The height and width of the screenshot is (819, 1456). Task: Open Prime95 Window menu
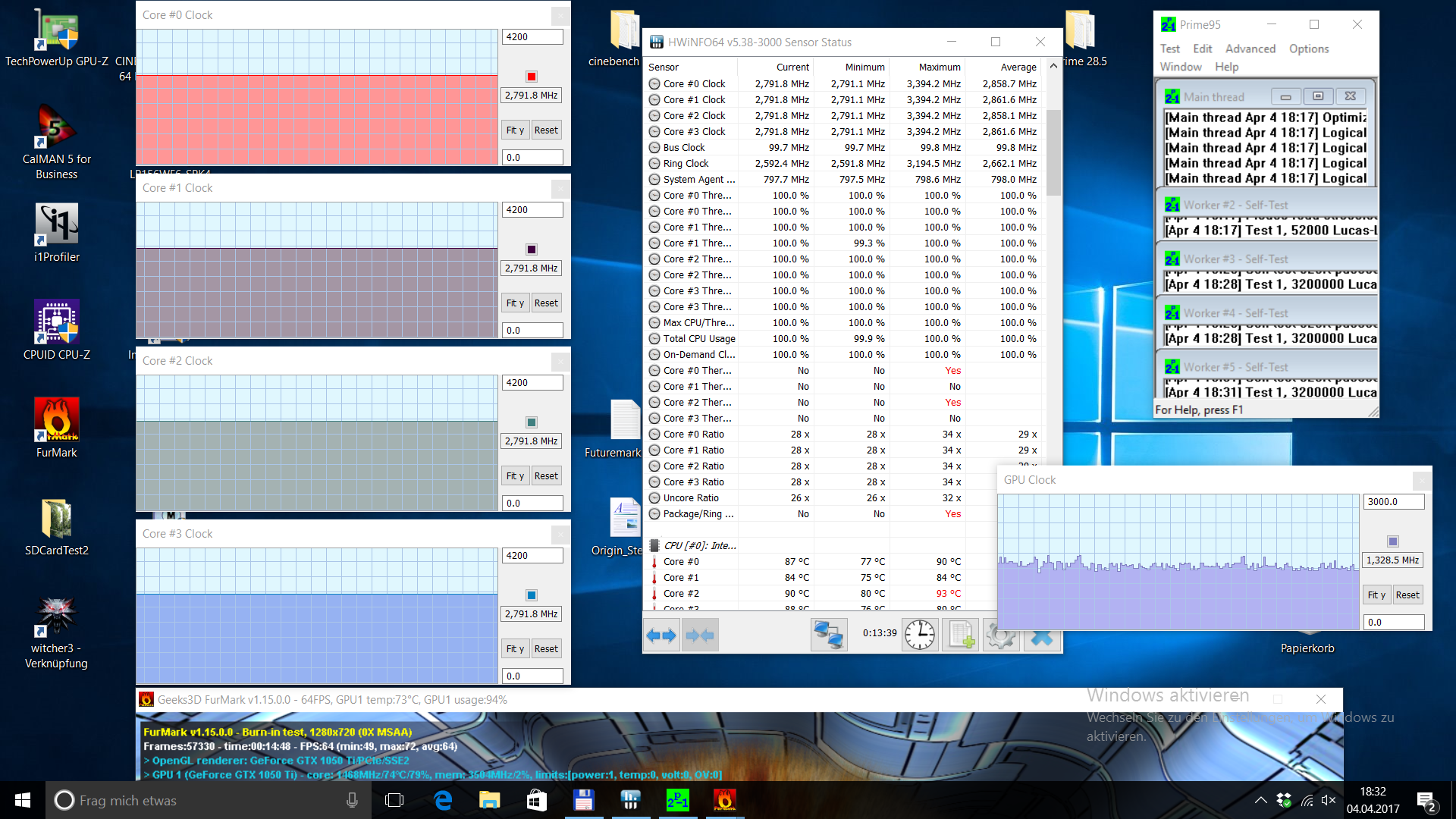[x=1181, y=67]
